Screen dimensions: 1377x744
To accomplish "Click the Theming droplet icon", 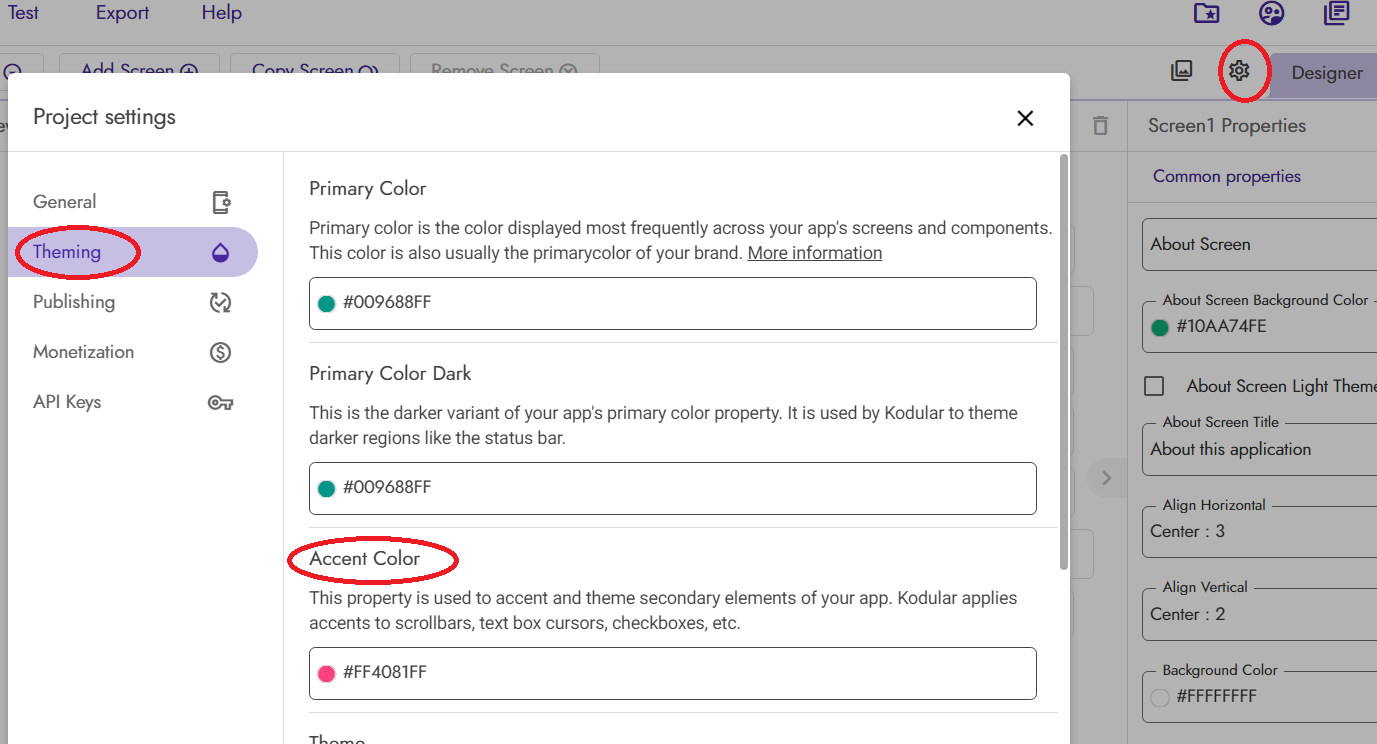I will click(x=221, y=252).
